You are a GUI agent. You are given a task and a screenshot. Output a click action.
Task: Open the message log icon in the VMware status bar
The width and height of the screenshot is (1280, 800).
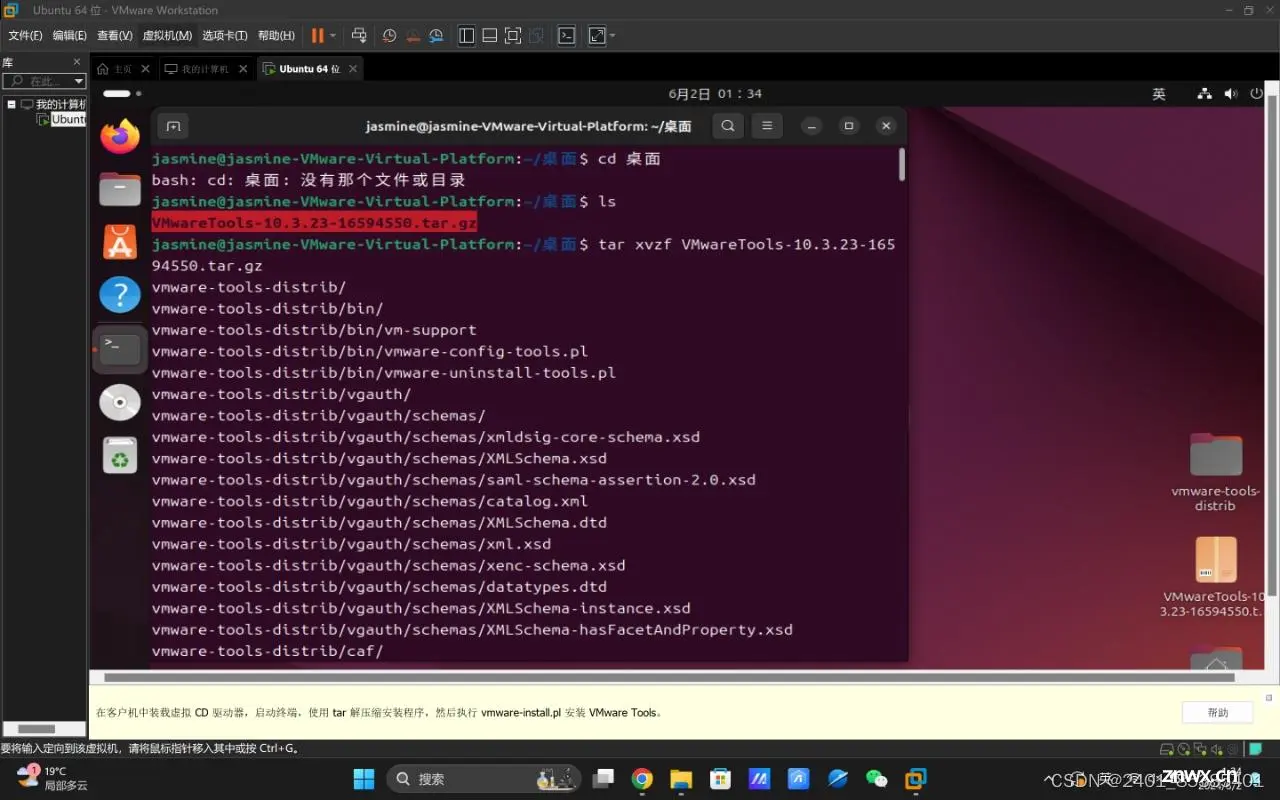(x=1255, y=749)
